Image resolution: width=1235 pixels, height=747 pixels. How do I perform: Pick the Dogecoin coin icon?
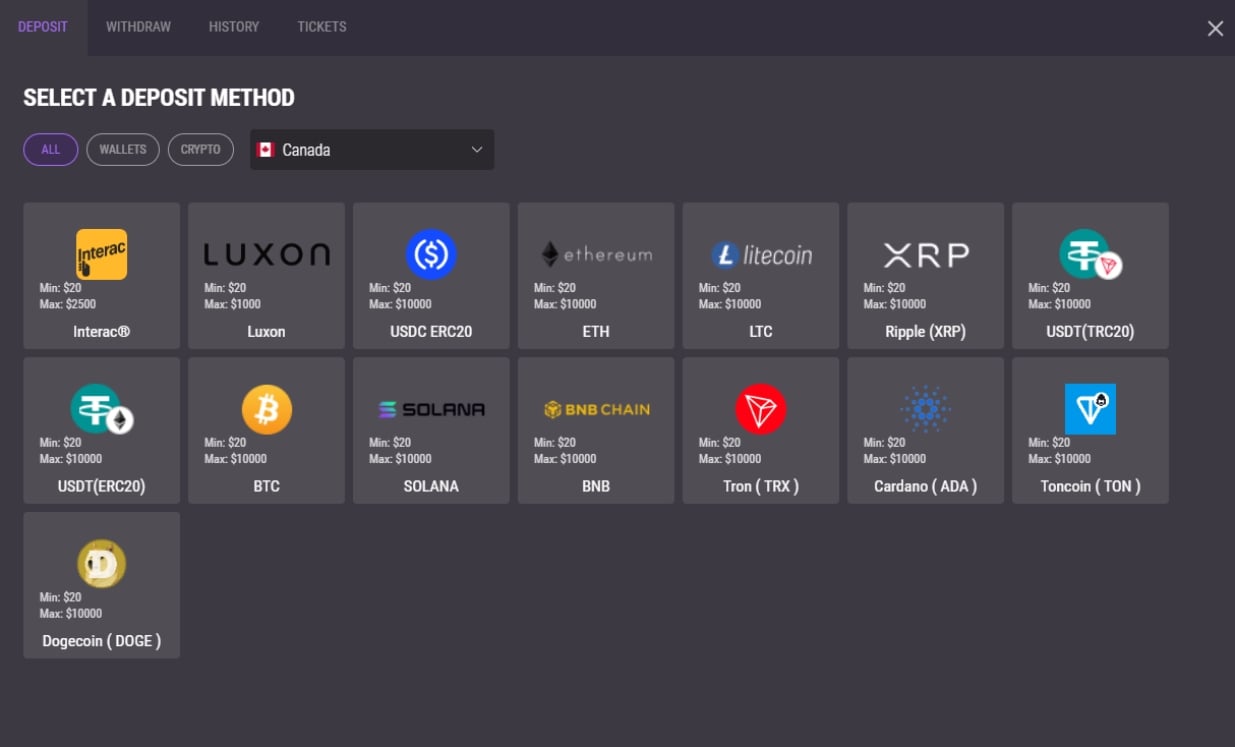click(102, 564)
